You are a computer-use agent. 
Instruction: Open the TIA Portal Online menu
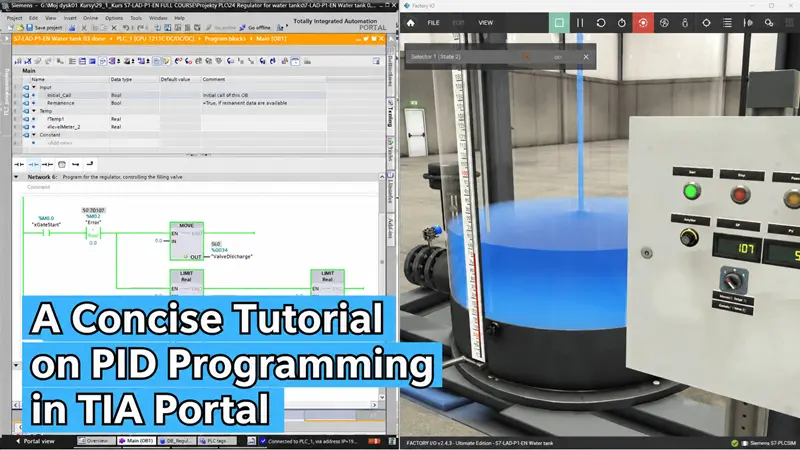[x=90, y=18]
